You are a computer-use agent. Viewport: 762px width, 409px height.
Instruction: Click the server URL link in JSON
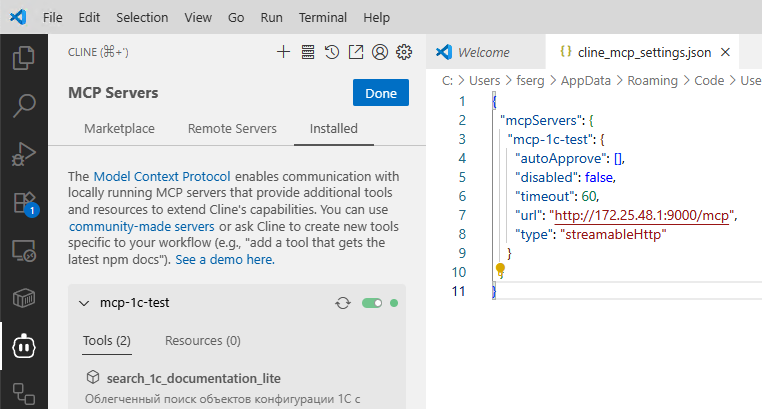click(641, 215)
